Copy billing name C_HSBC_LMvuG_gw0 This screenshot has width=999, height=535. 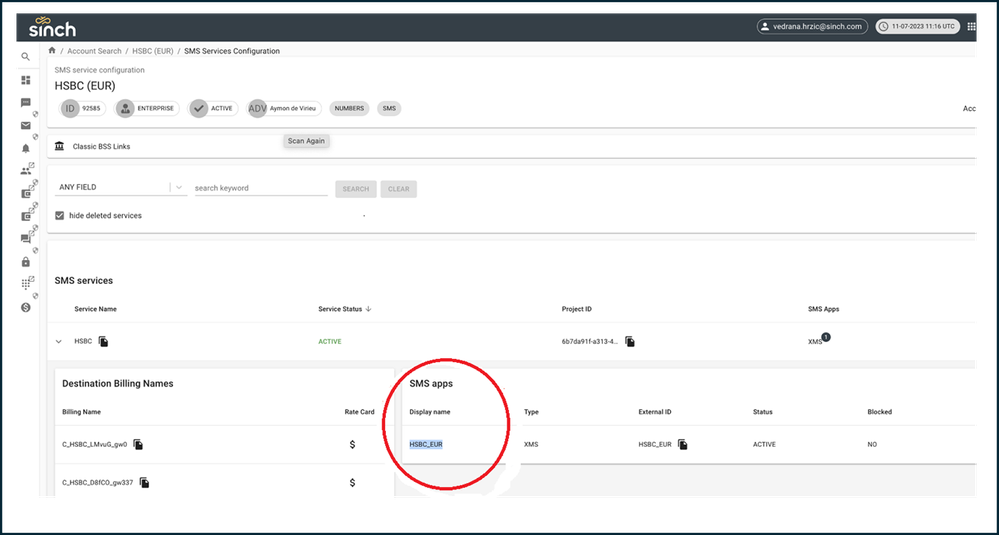[138, 444]
